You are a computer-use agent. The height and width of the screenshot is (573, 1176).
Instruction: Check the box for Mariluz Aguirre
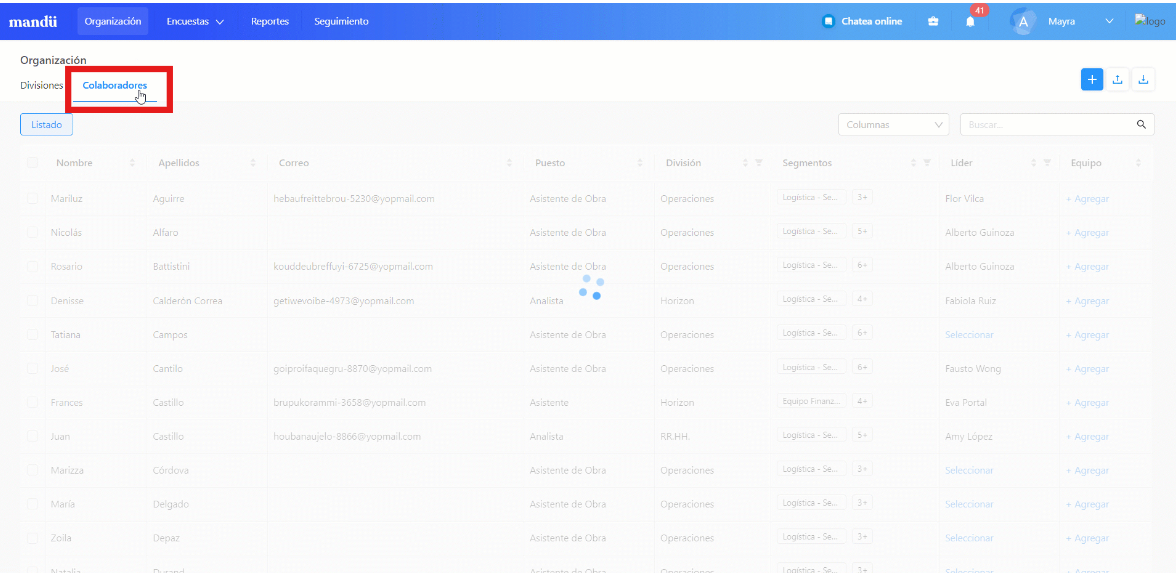(x=32, y=199)
